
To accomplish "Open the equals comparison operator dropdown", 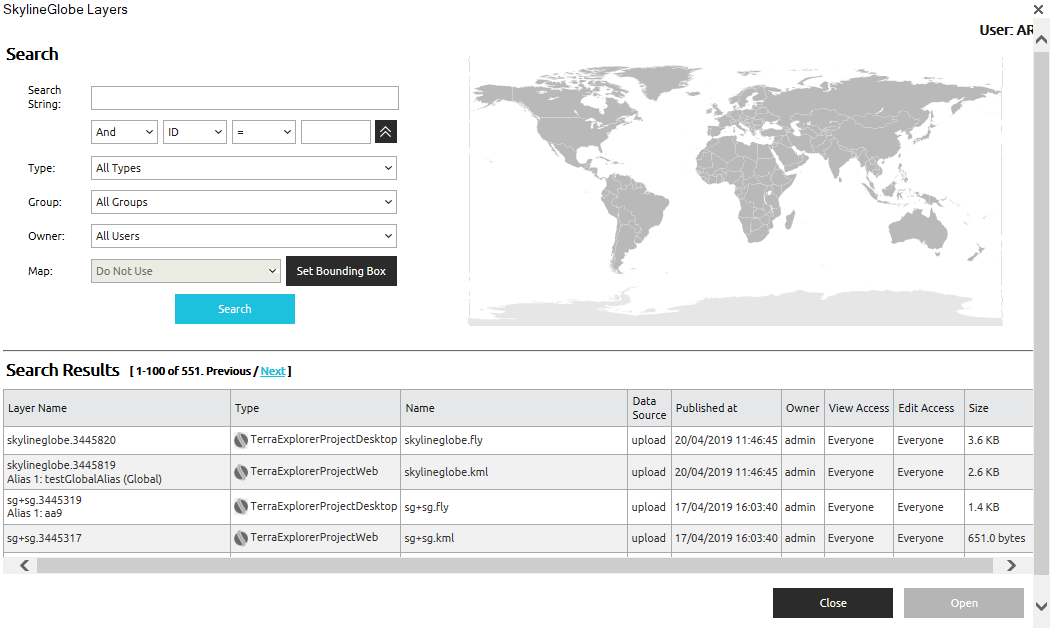I will coord(263,131).
